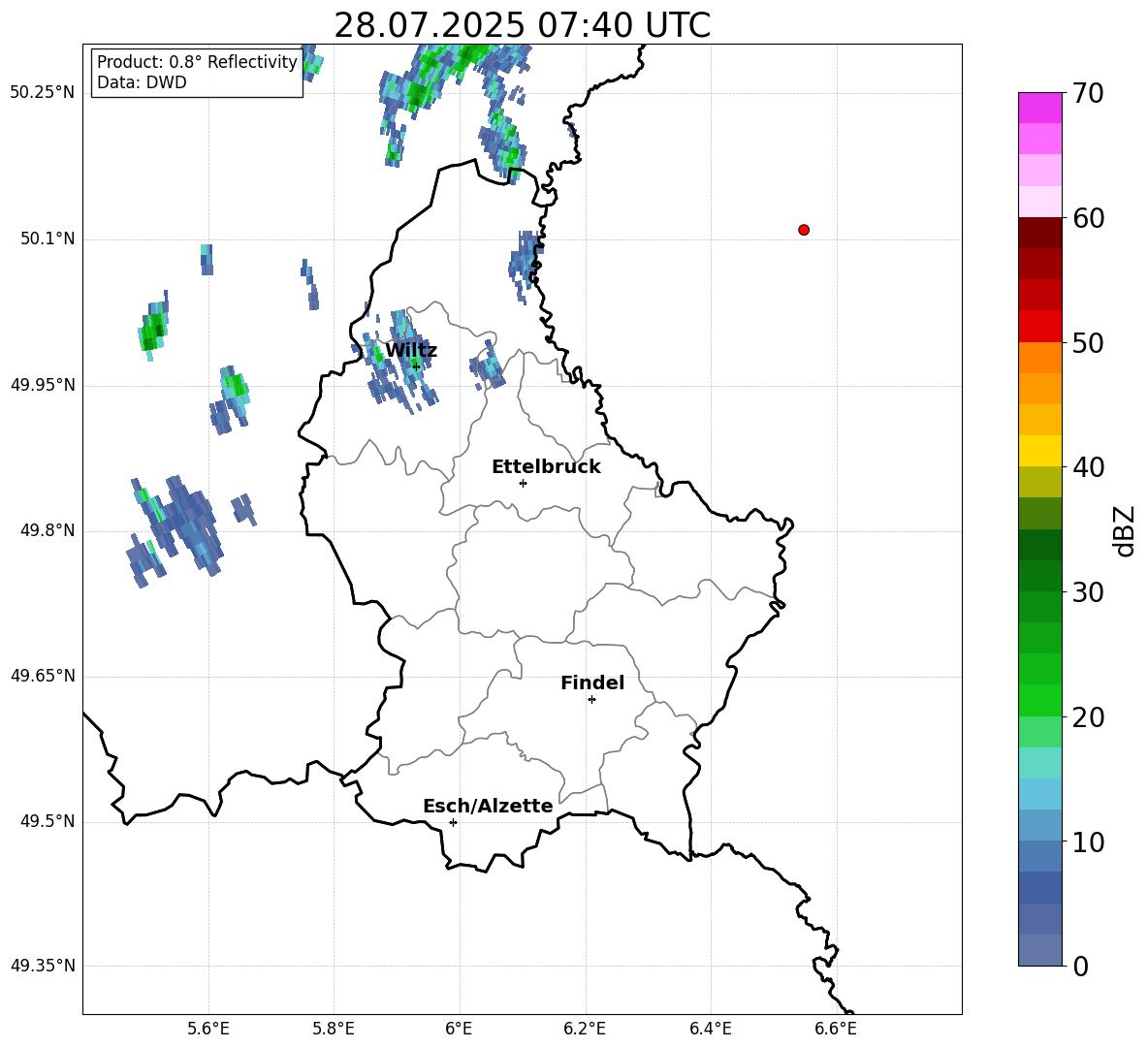Click the 50.25°N latitude label

[x=43, y=93]
